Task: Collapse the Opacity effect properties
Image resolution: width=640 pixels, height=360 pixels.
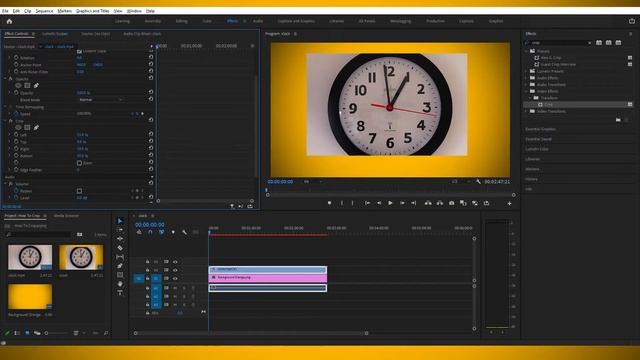Action: (x=6, y=79)
